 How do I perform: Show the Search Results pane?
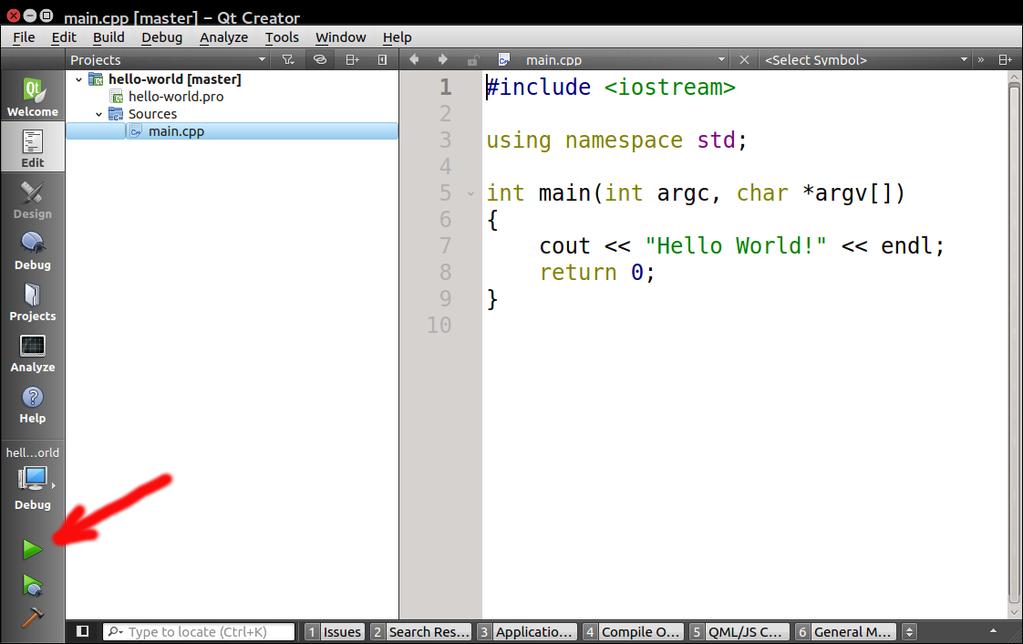coord(420,632)
